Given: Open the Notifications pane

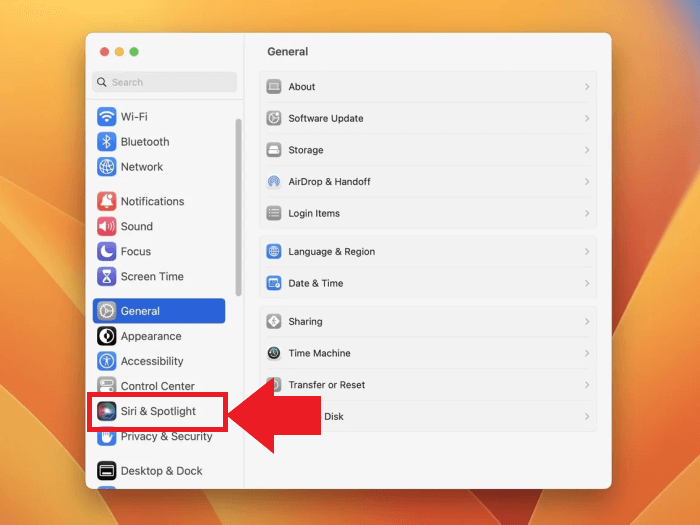Looking at the screenshot, I should (158, 201).
